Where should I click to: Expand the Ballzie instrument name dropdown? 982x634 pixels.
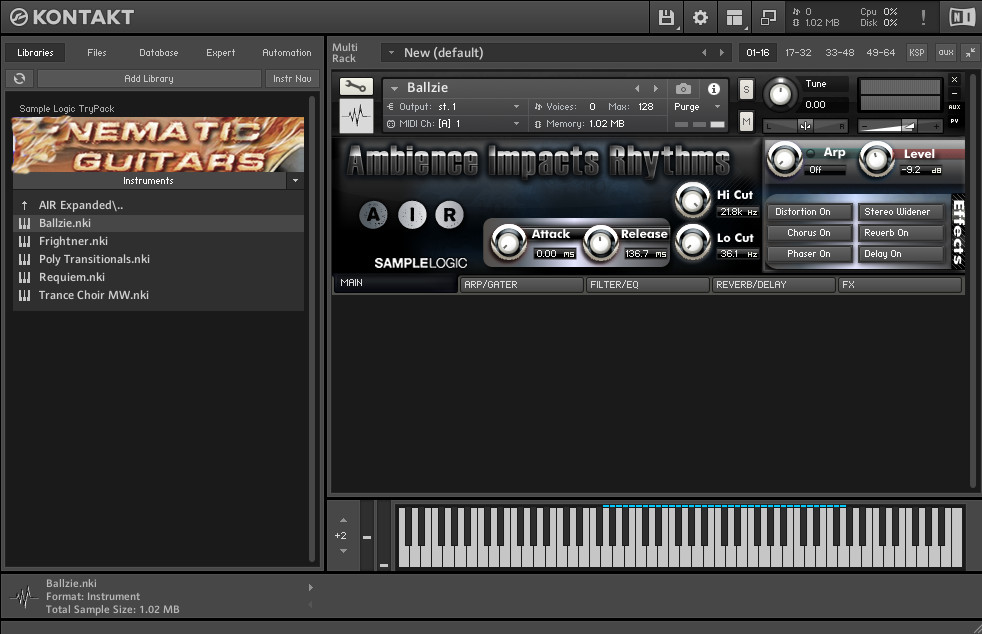tap(395, 88)
